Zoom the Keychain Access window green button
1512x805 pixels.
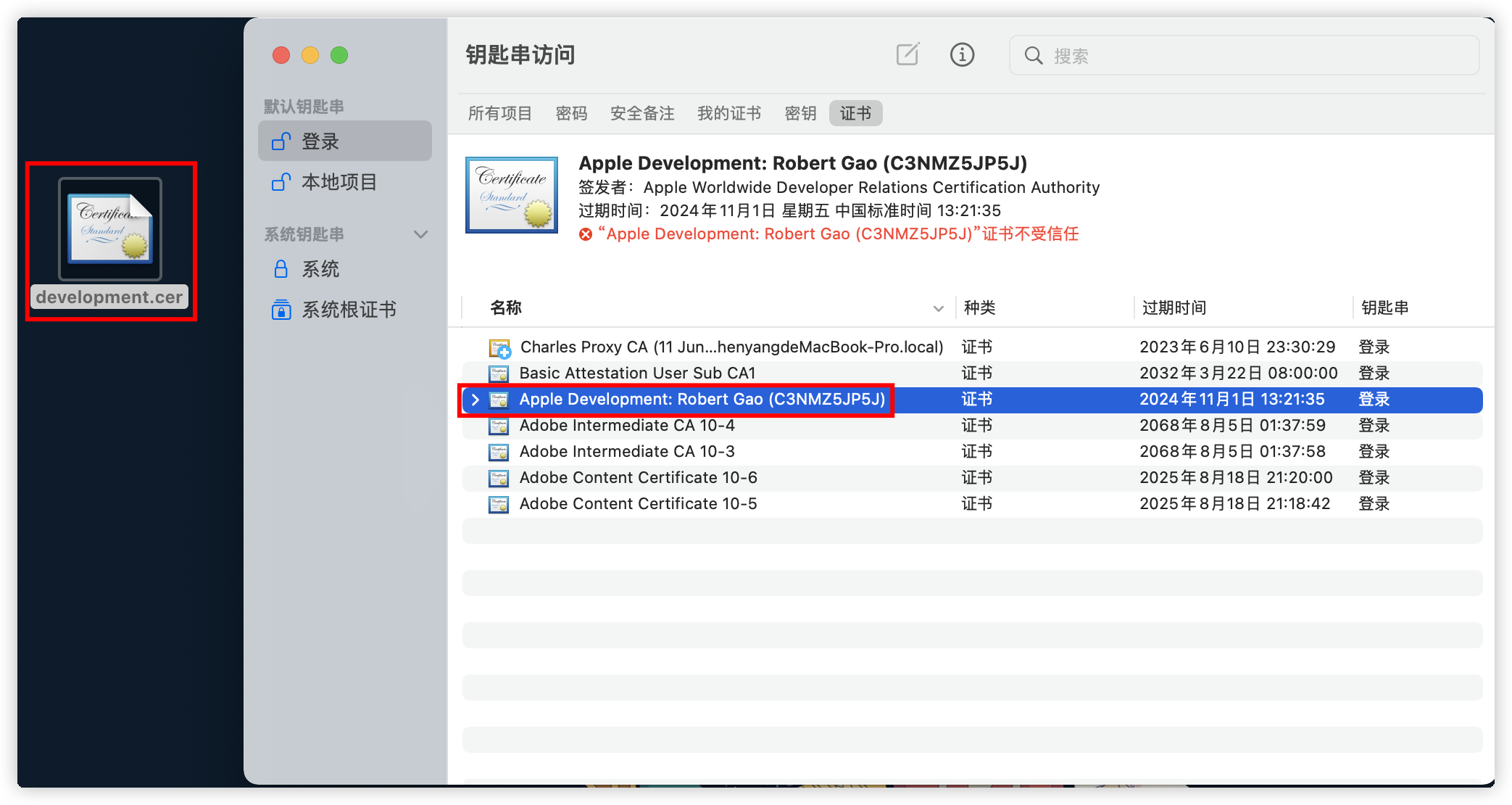(339, 55)
